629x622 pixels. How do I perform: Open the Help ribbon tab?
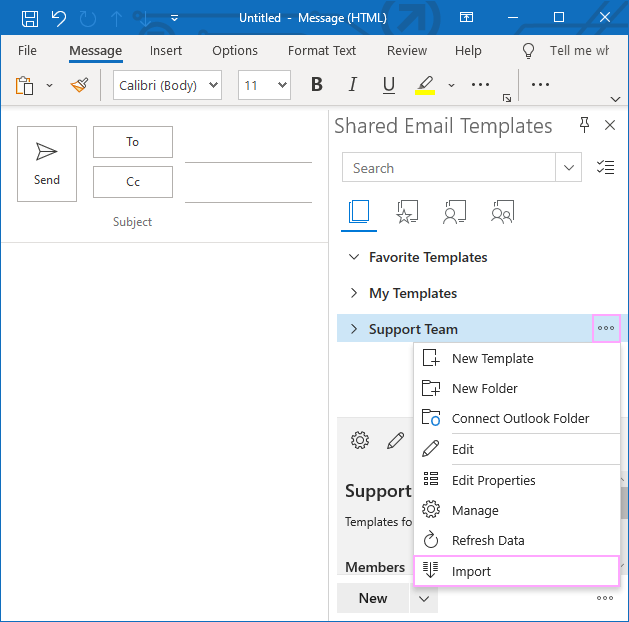(x=468, y=51)
